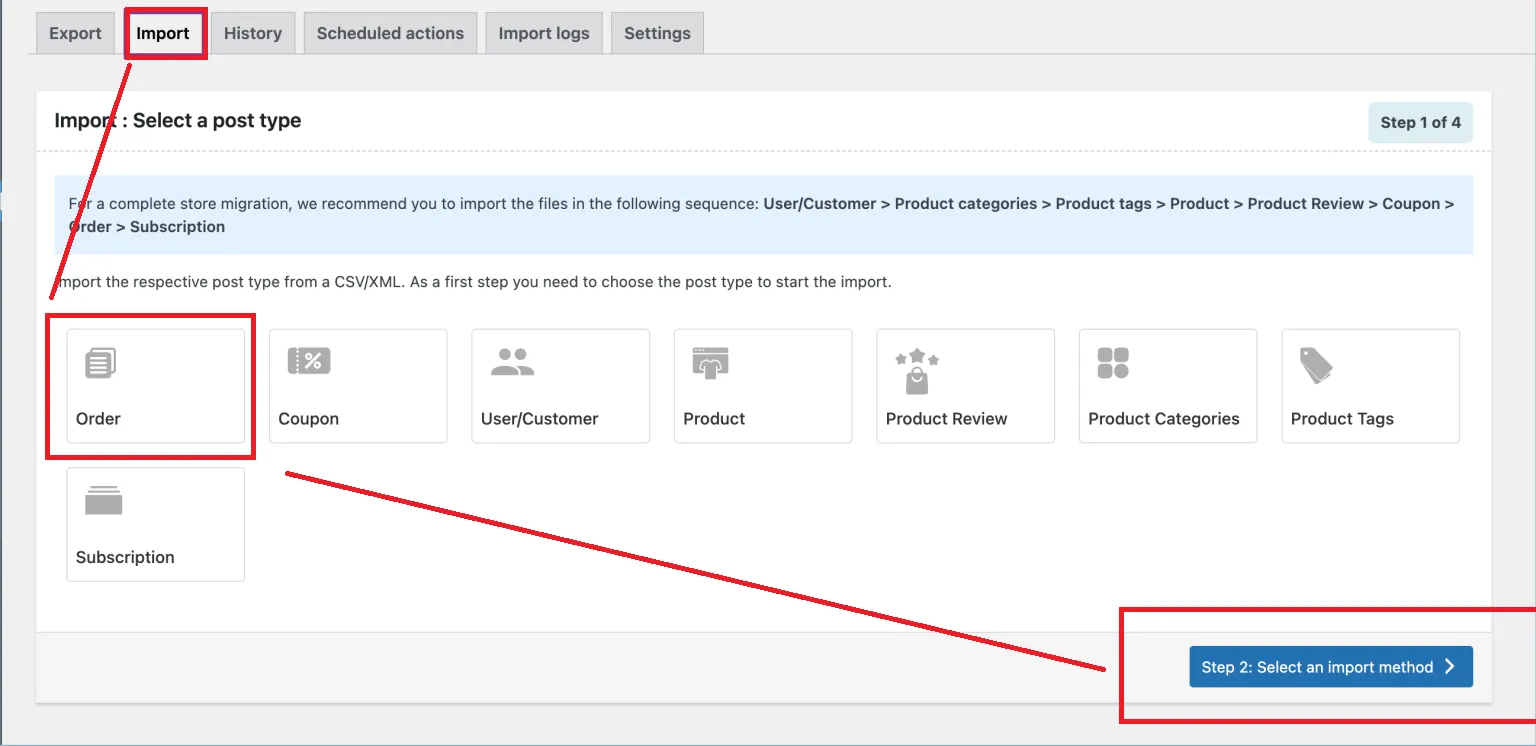Go to the Import logs tab

pyautogui.click(x=544, y=33)
